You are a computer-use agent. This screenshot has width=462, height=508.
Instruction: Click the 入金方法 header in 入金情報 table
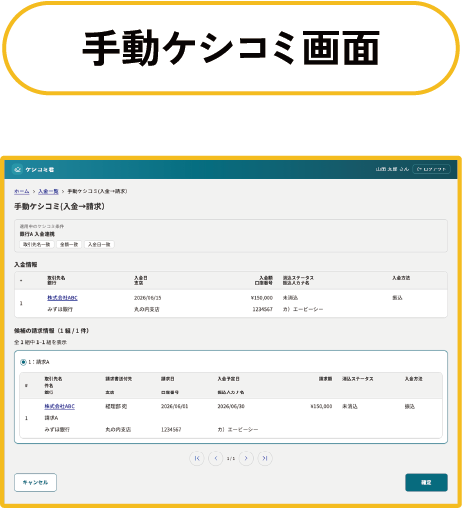coord(401,278)
